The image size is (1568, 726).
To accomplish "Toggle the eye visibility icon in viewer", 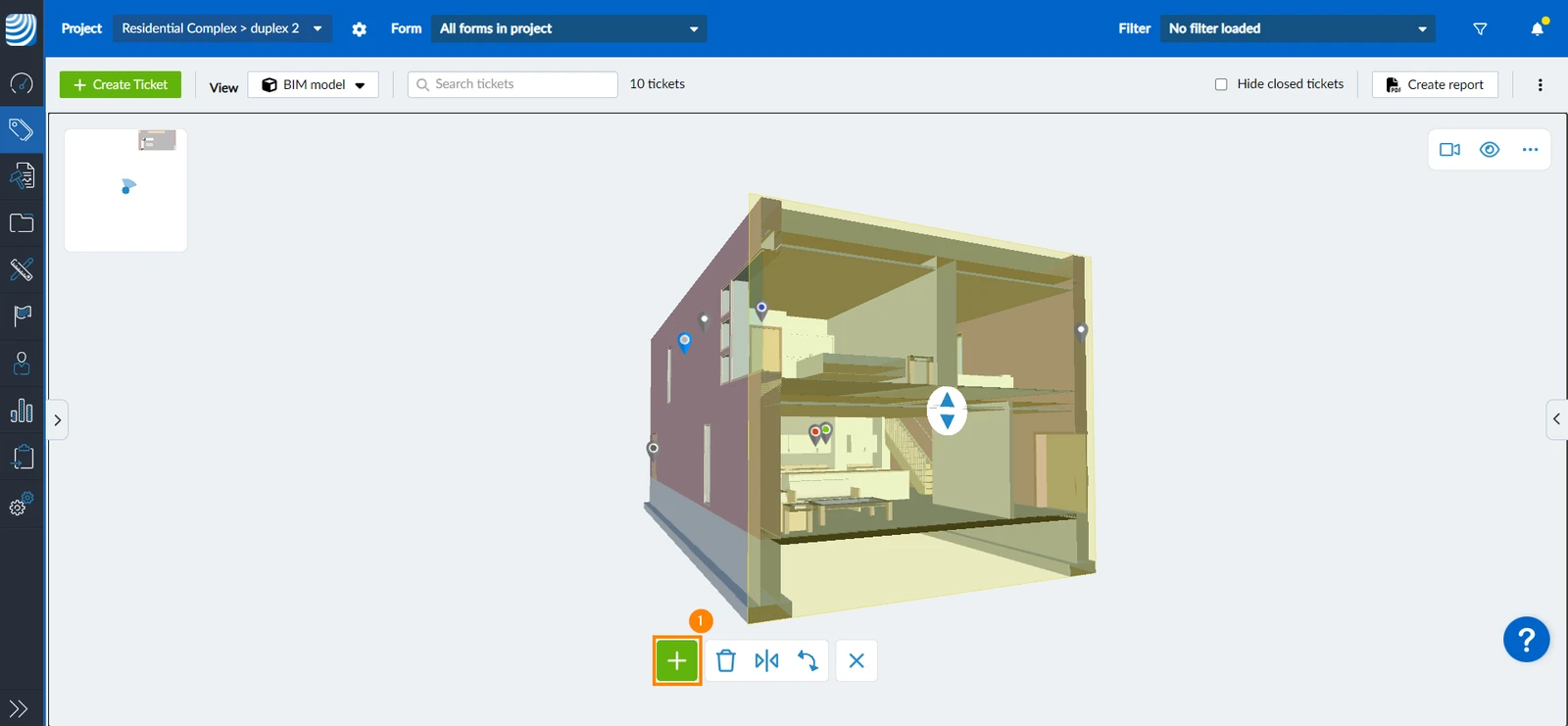I will [x=1490, y=150].
